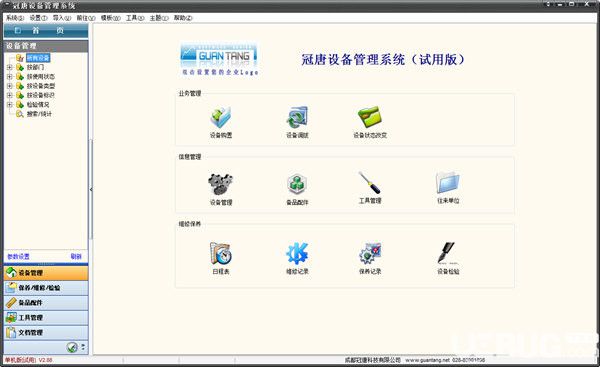600x367 pixels.
Task: Open the 前往 menu
Action: click(86, 18)
